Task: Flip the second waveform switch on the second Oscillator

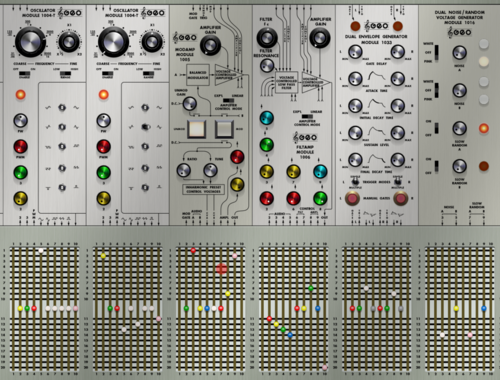Action: (145, 127)
